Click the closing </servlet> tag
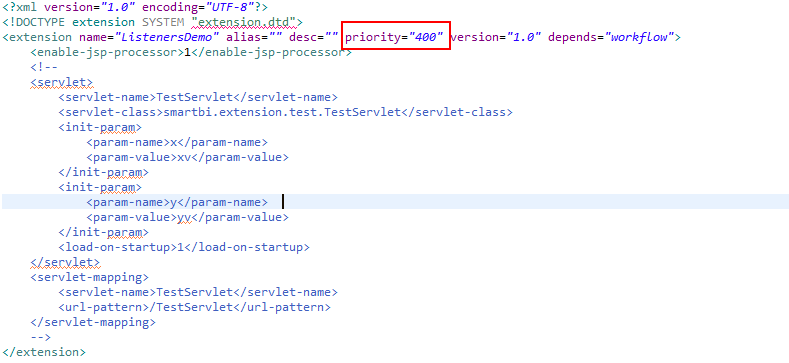 (65, 262)
